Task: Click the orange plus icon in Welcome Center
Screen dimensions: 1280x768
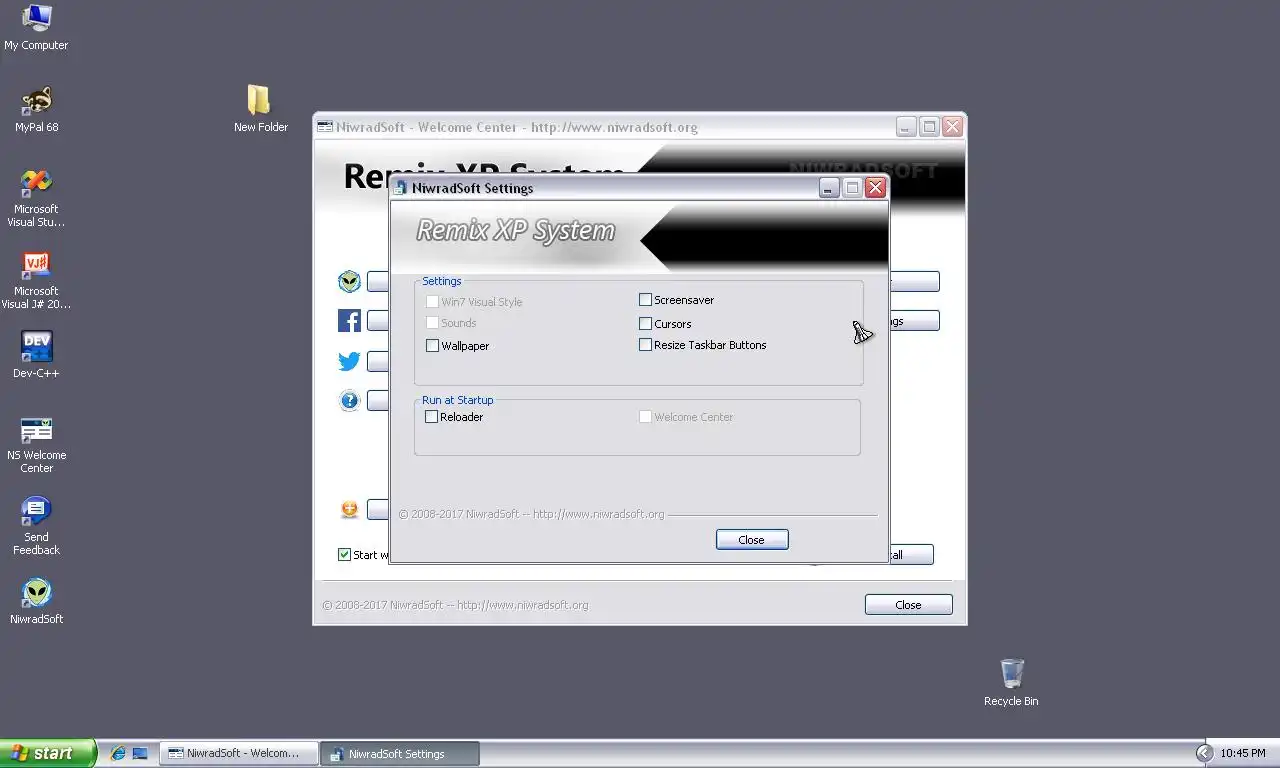Action: [x=349, y=510]
